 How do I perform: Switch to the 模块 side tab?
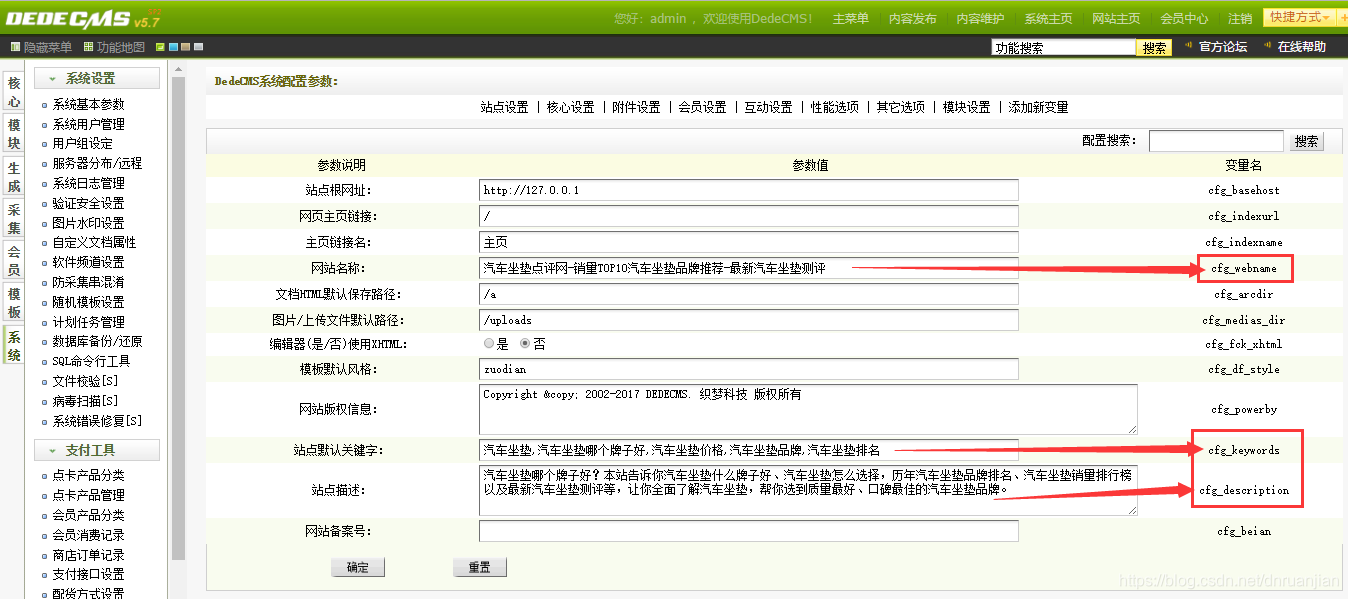(x=14, y=134)
